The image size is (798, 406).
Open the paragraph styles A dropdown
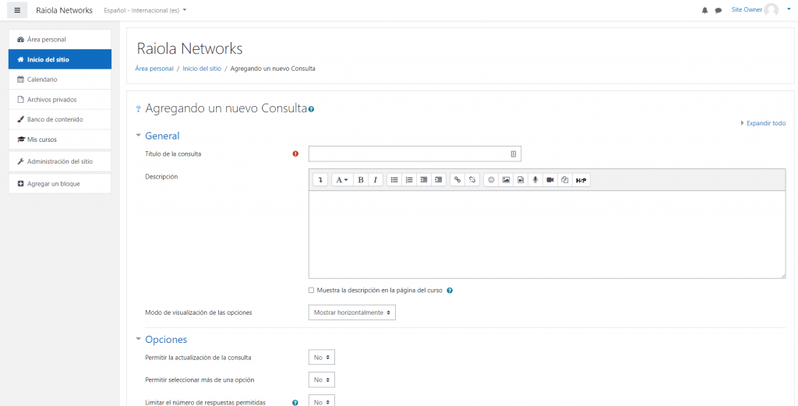(x=341, y=180)
